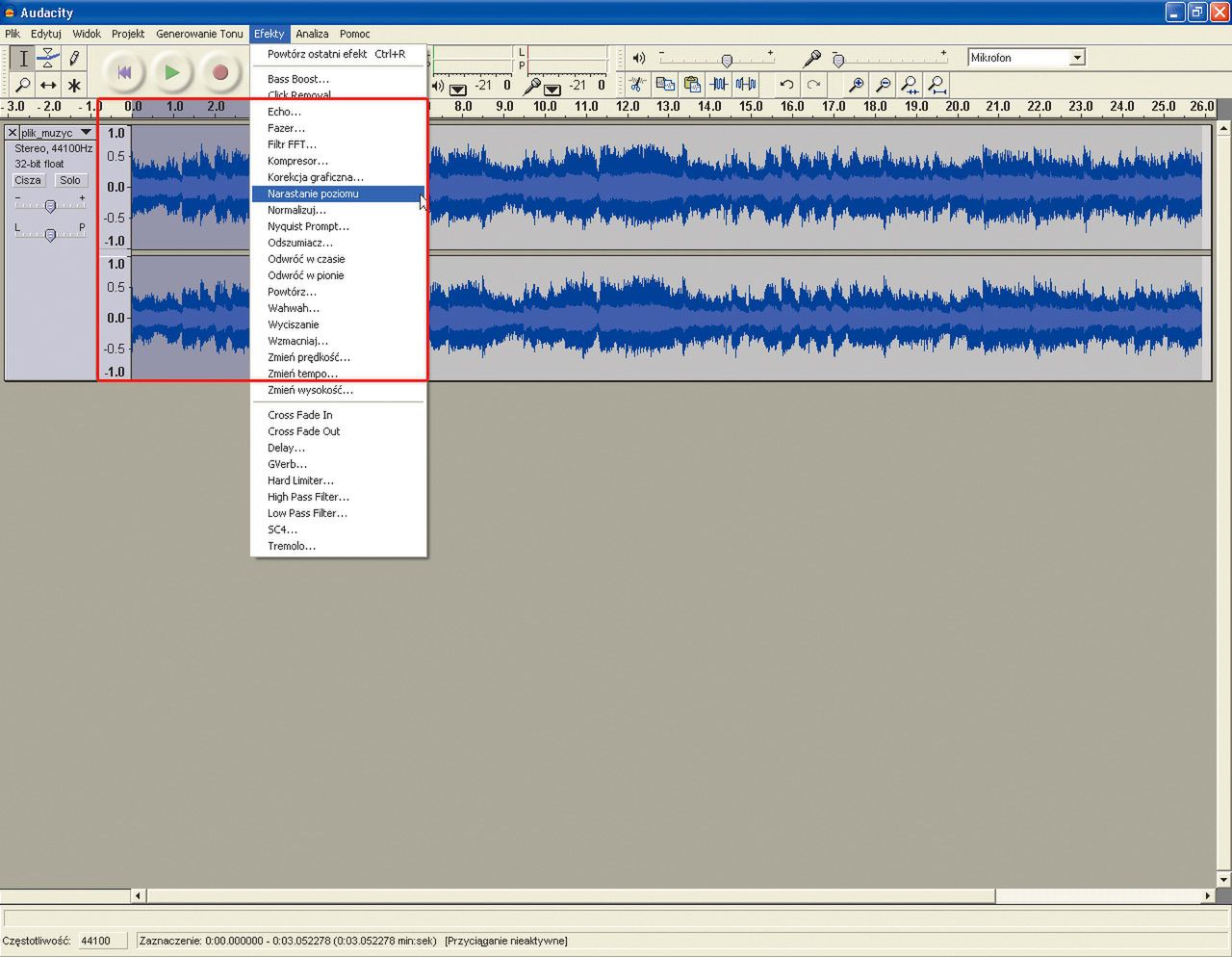Click the output speaker icon in mixer toolbar
1232x957 pixels.
[x=638, y=58]
